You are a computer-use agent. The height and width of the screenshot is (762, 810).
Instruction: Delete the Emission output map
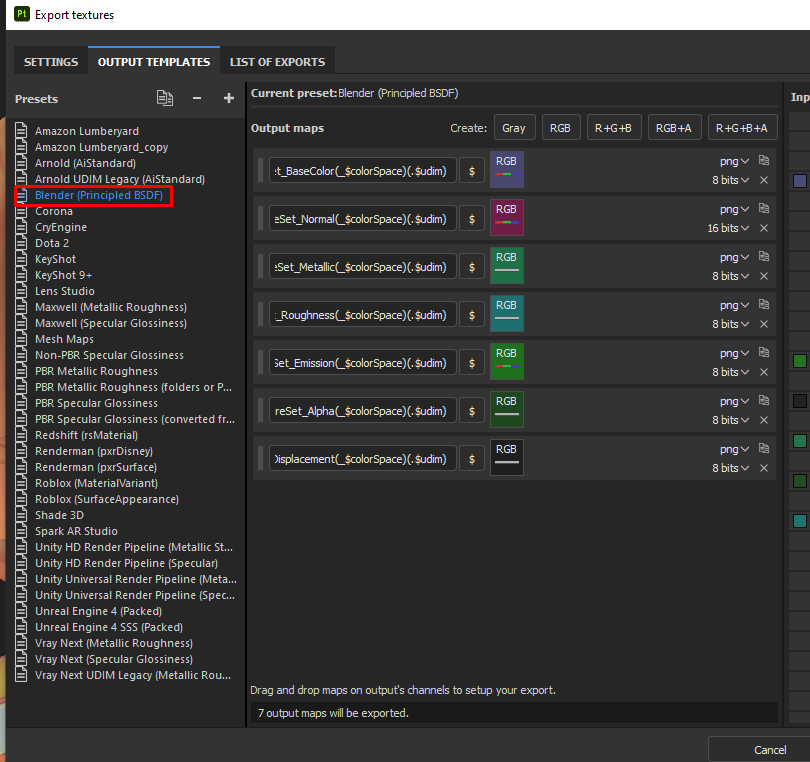pyautogui.click(x=764, y=372)
